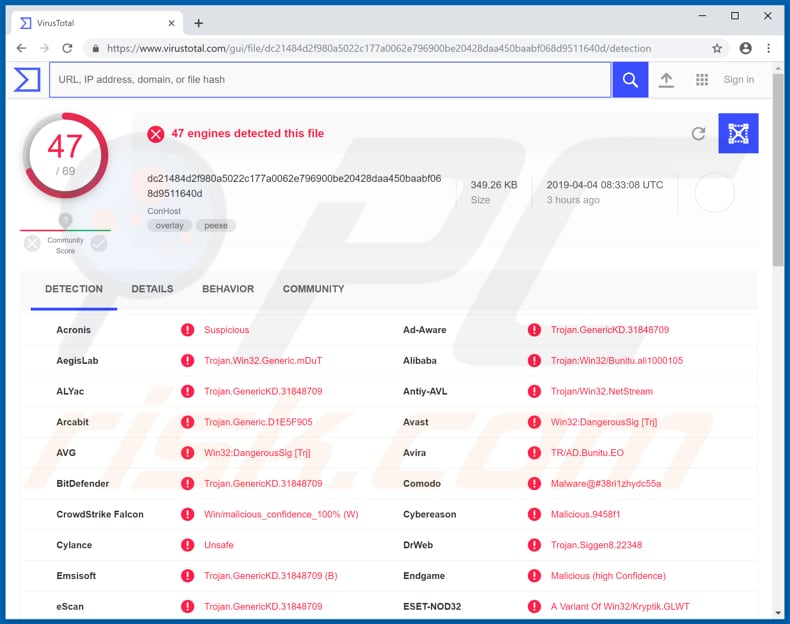Screen dimensions: 790x624
Task: Focus the URL, IP address, domain search field
Action: coord(330,80)
